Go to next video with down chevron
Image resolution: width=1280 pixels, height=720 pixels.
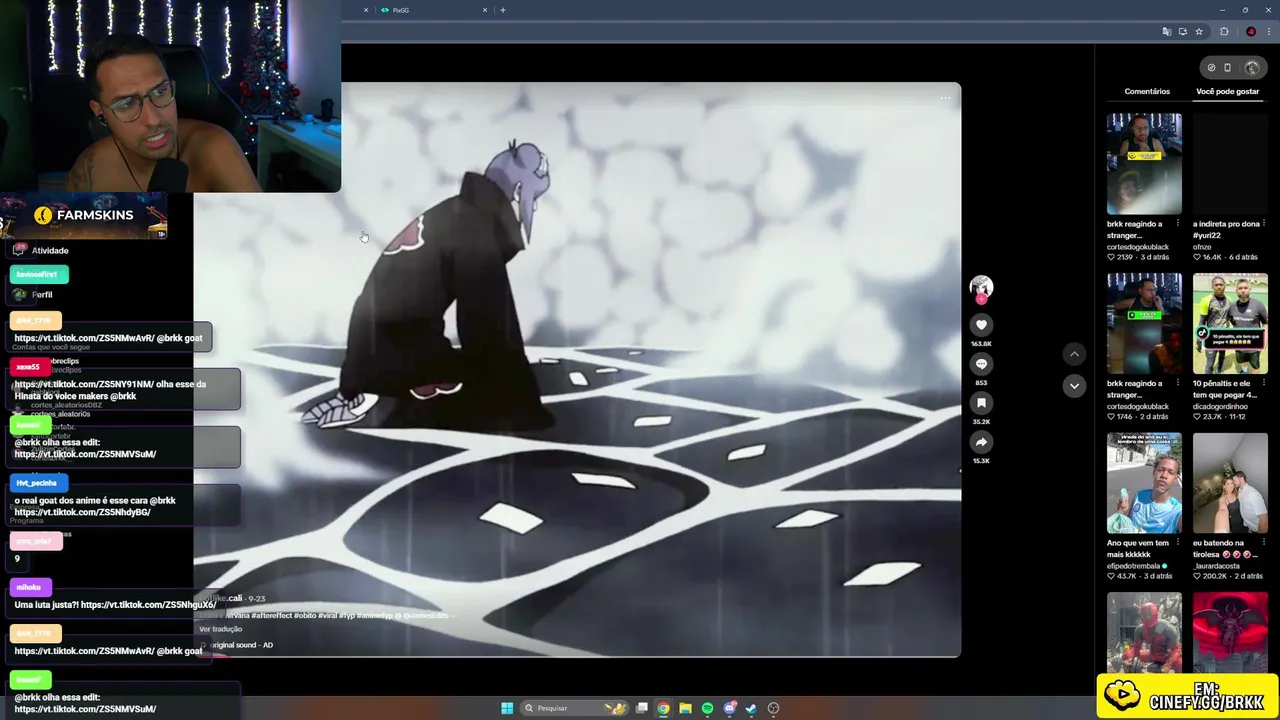(x=1074, y=385)
